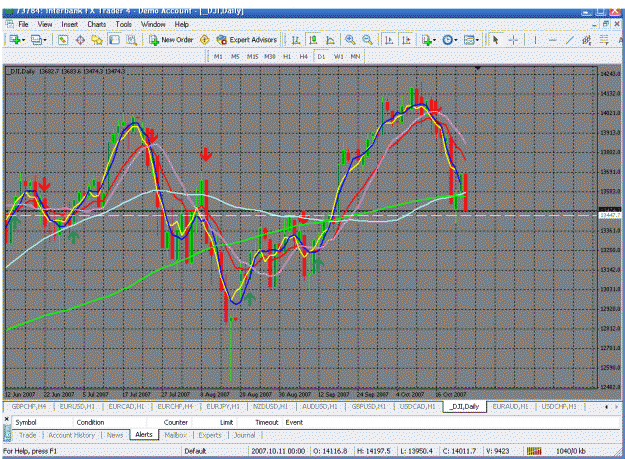The height and width of the screenshot is (459, 625).
Task: Select the equidistant channel tool
Action: coord(587,40)
